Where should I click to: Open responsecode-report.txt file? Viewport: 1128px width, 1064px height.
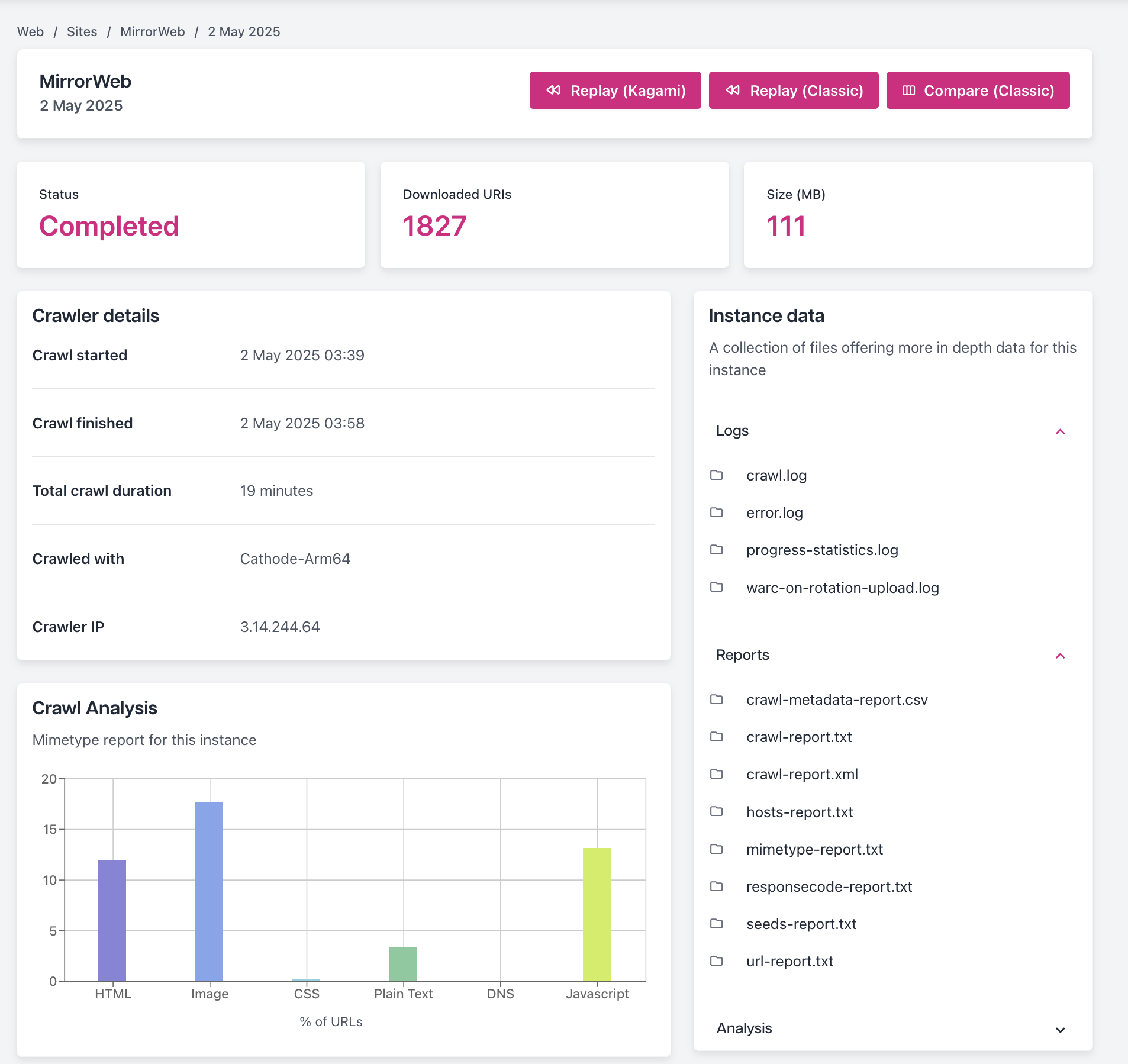829,886
